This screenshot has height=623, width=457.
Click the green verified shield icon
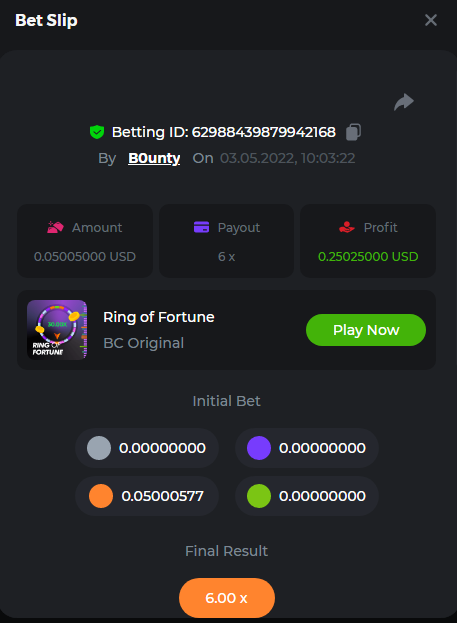97,132
